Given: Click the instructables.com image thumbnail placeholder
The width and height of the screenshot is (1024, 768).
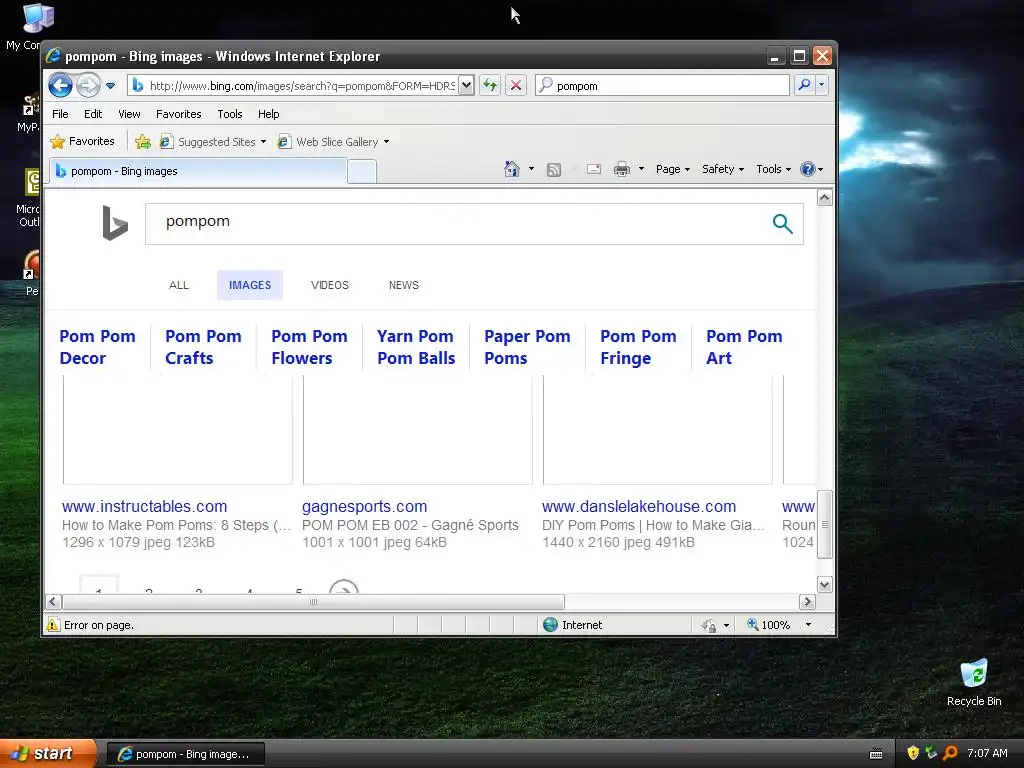Looking at the screenshot, I should click(178, 430).
